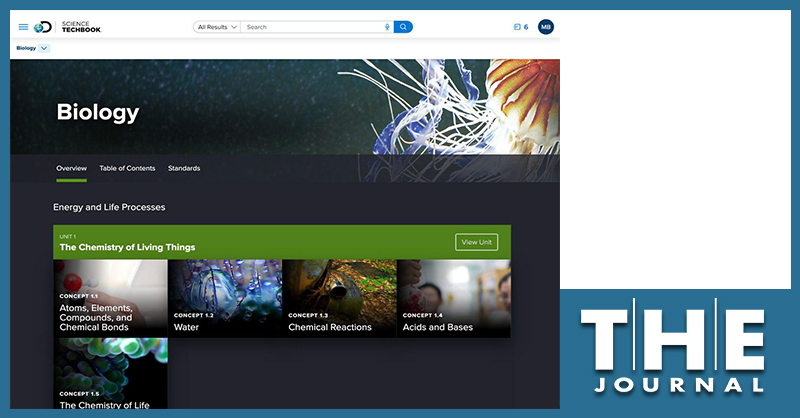800x418 pixels.
Task: Click the Discovery globe logo
Action: [42, 27]
